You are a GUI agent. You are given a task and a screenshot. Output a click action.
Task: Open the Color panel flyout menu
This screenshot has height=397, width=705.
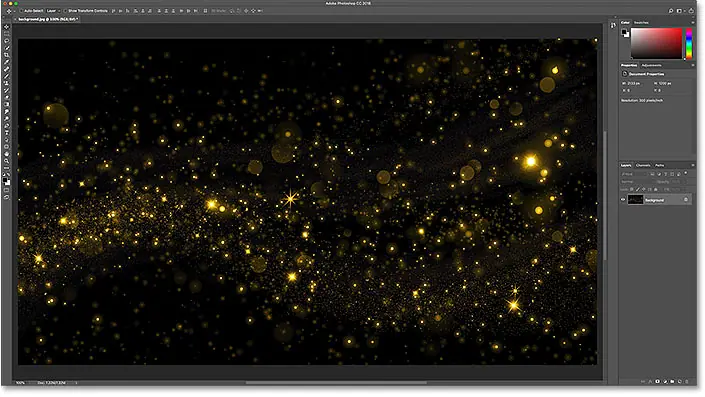point(692,22)
